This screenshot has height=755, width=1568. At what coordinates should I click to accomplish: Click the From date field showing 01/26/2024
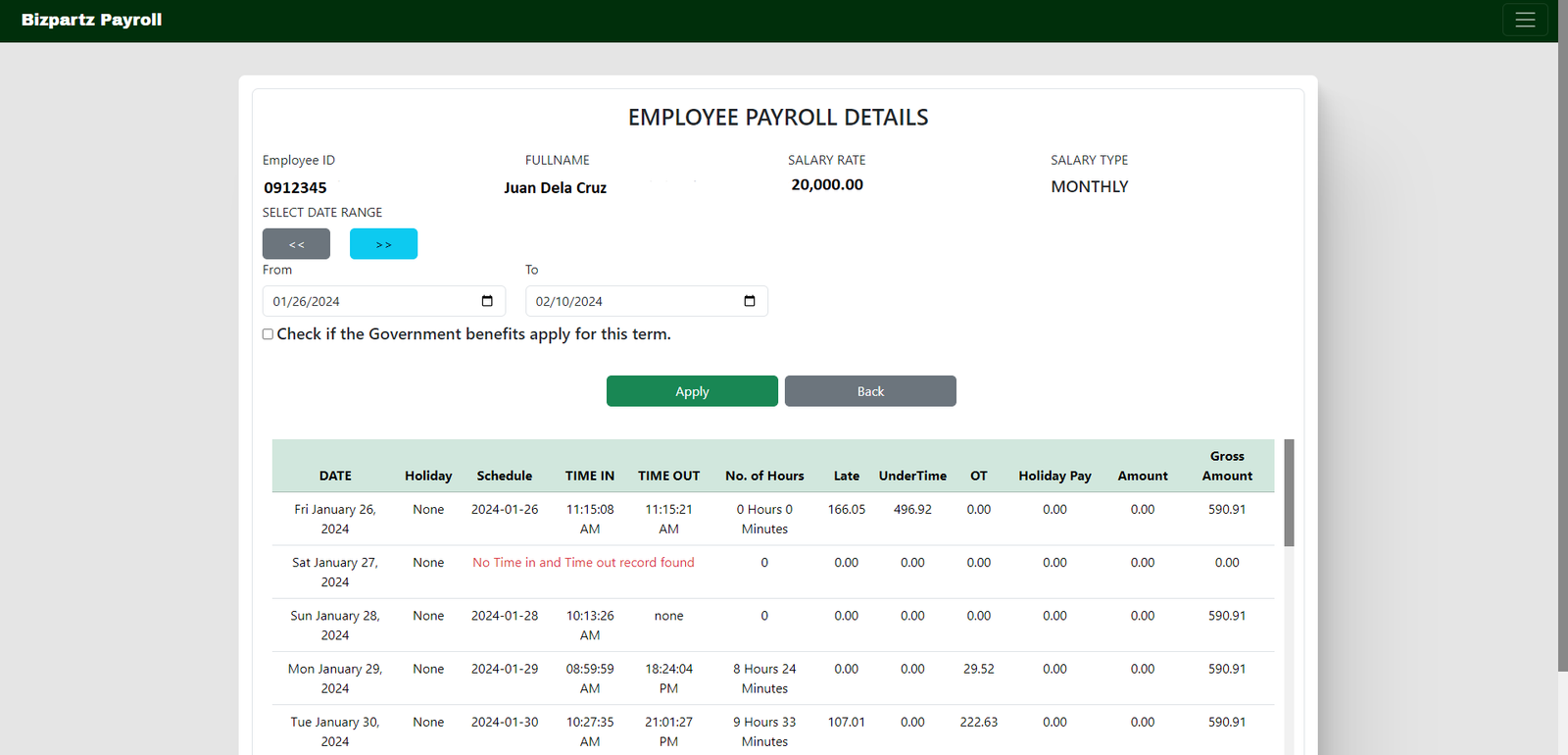372,301
